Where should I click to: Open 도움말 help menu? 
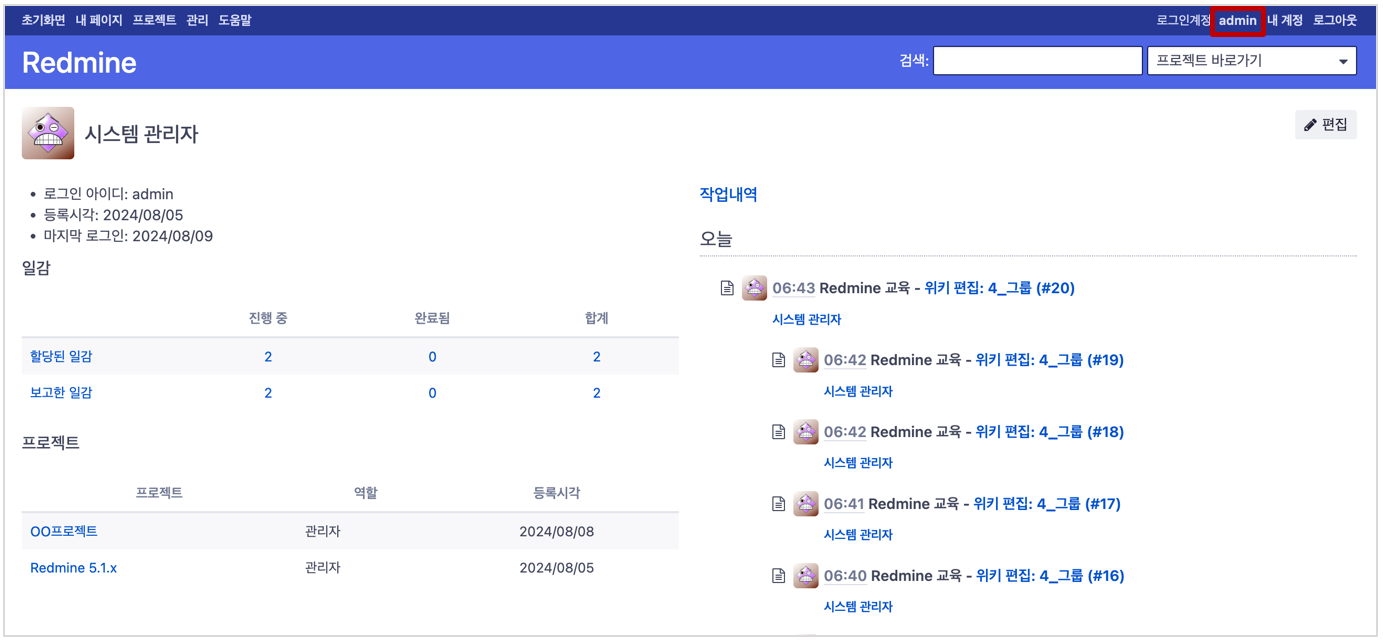[235, 20]
